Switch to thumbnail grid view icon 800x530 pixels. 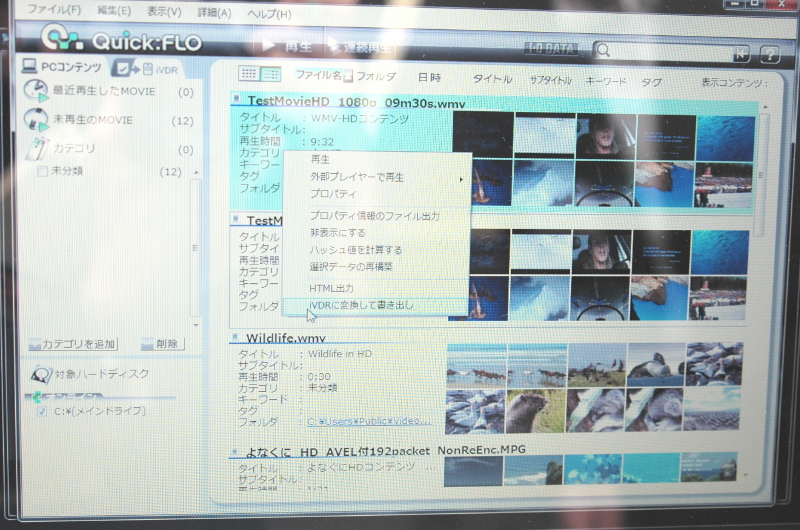click(x=249, y=74)
